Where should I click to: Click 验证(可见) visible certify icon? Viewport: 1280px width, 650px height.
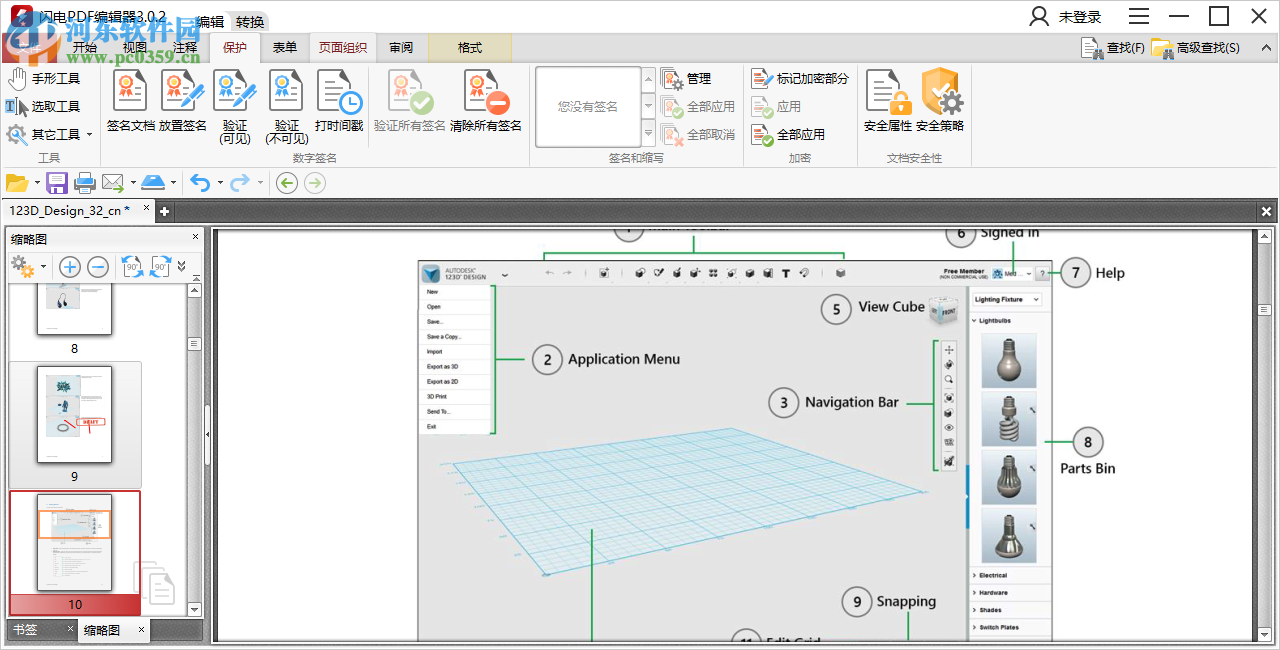(235, 107)
